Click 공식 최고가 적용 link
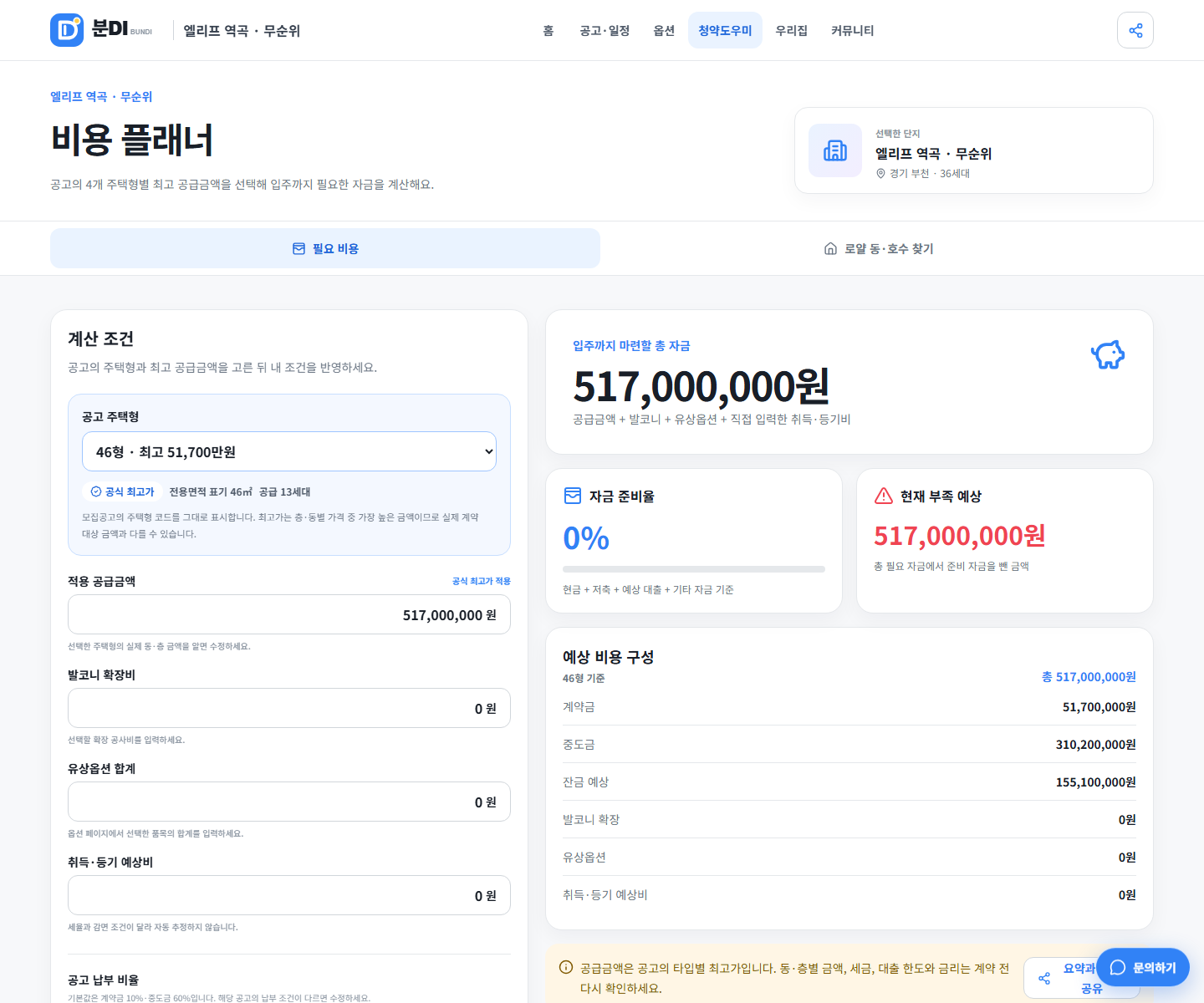1204x1003 pixels. pyautogui.click(x=482, y=581)
